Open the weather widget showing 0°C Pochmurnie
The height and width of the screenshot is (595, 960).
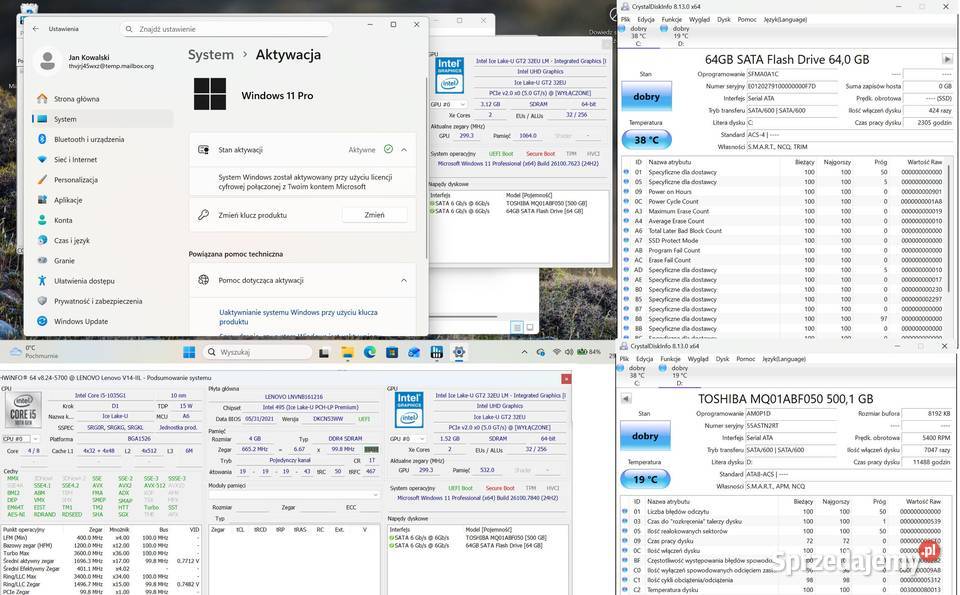[x=34, y=351]
